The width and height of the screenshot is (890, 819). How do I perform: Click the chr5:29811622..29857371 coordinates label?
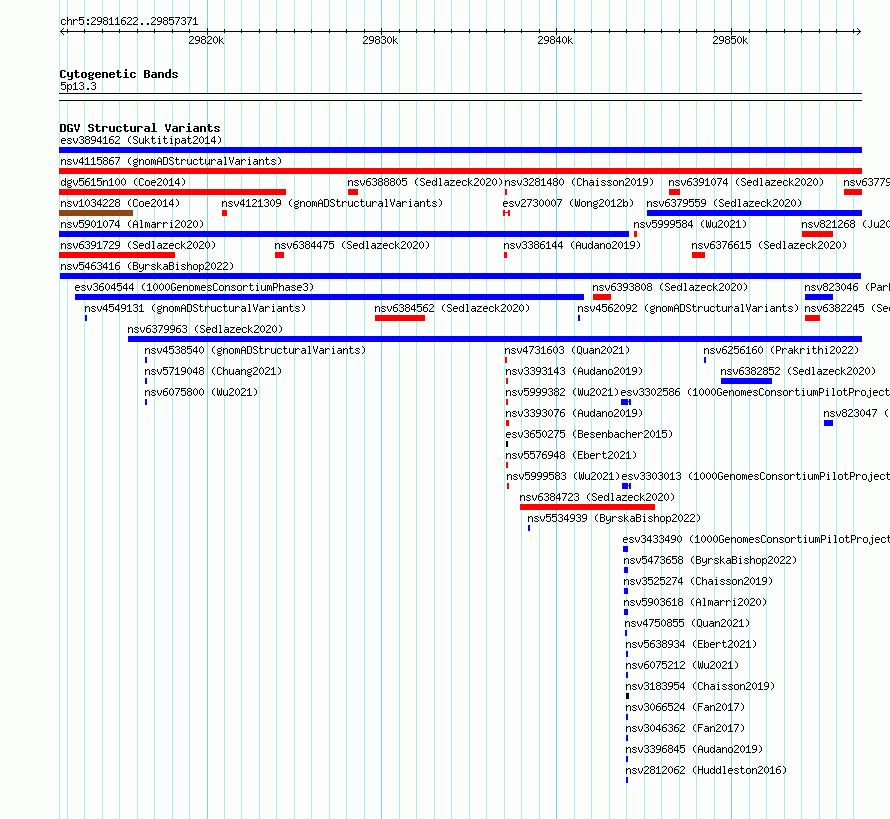point(129,21)
